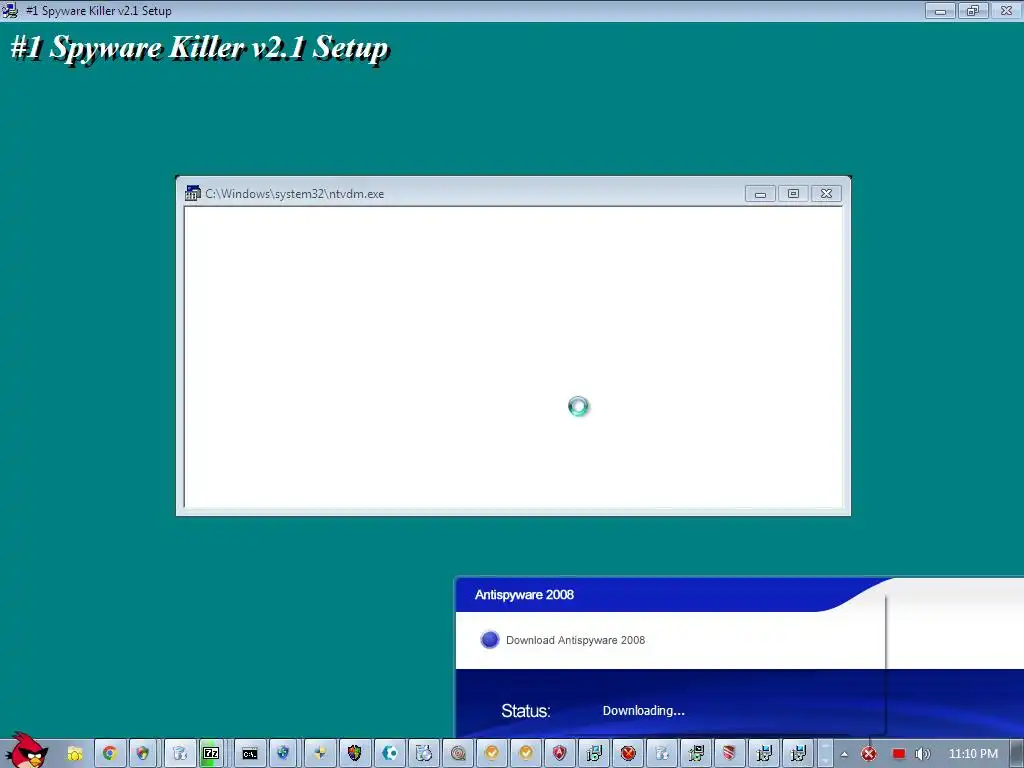Close the ntvdm.exe window
Screen dimensions: 1024x768
tap(826, 194)
